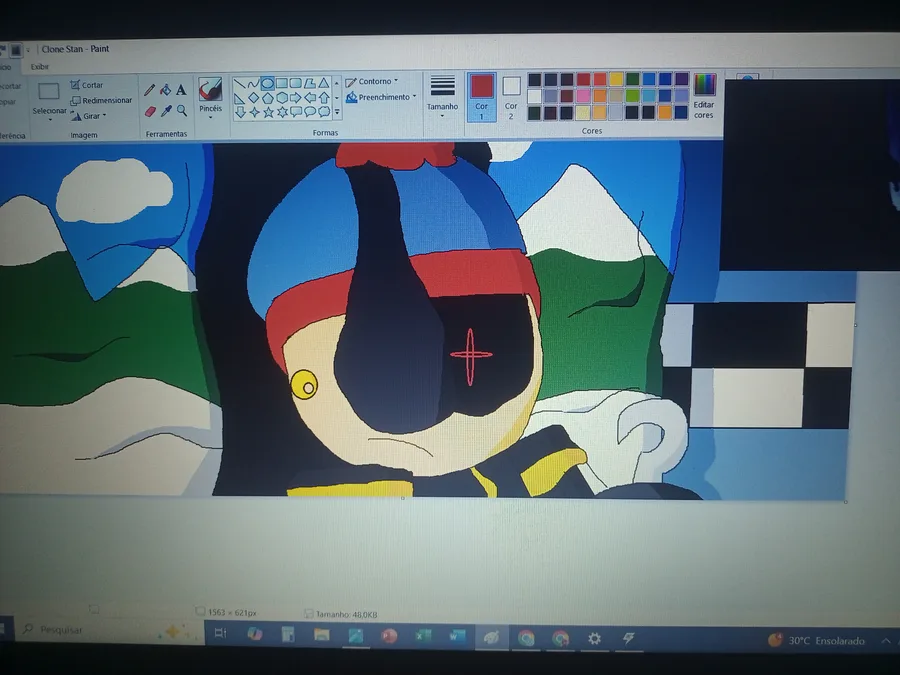Click the Selecionar selection rectangle
This screenshot has height=675, width=900.
[49, 91]
